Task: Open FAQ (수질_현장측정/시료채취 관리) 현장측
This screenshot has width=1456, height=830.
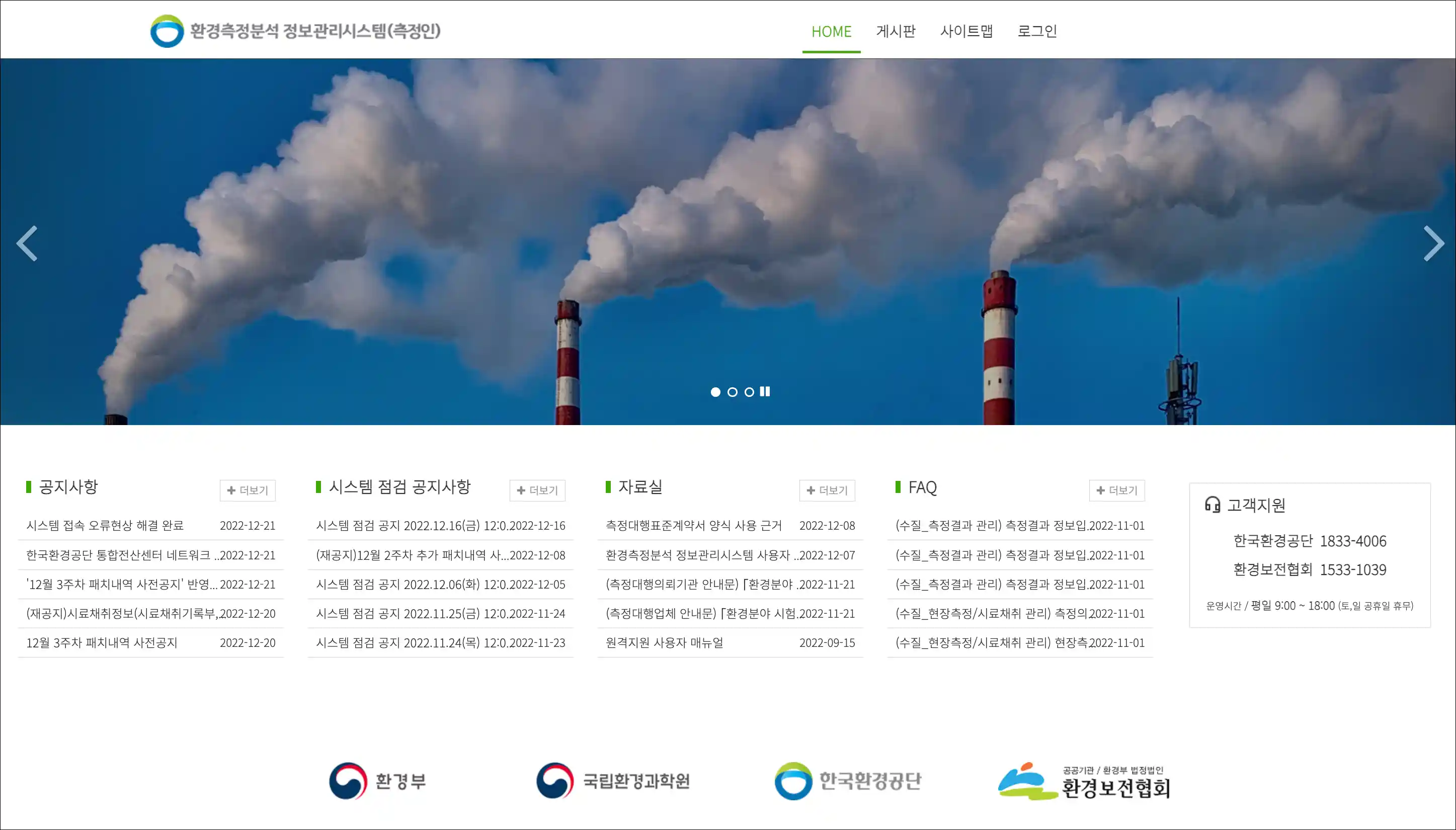Action: coord(992,643)
